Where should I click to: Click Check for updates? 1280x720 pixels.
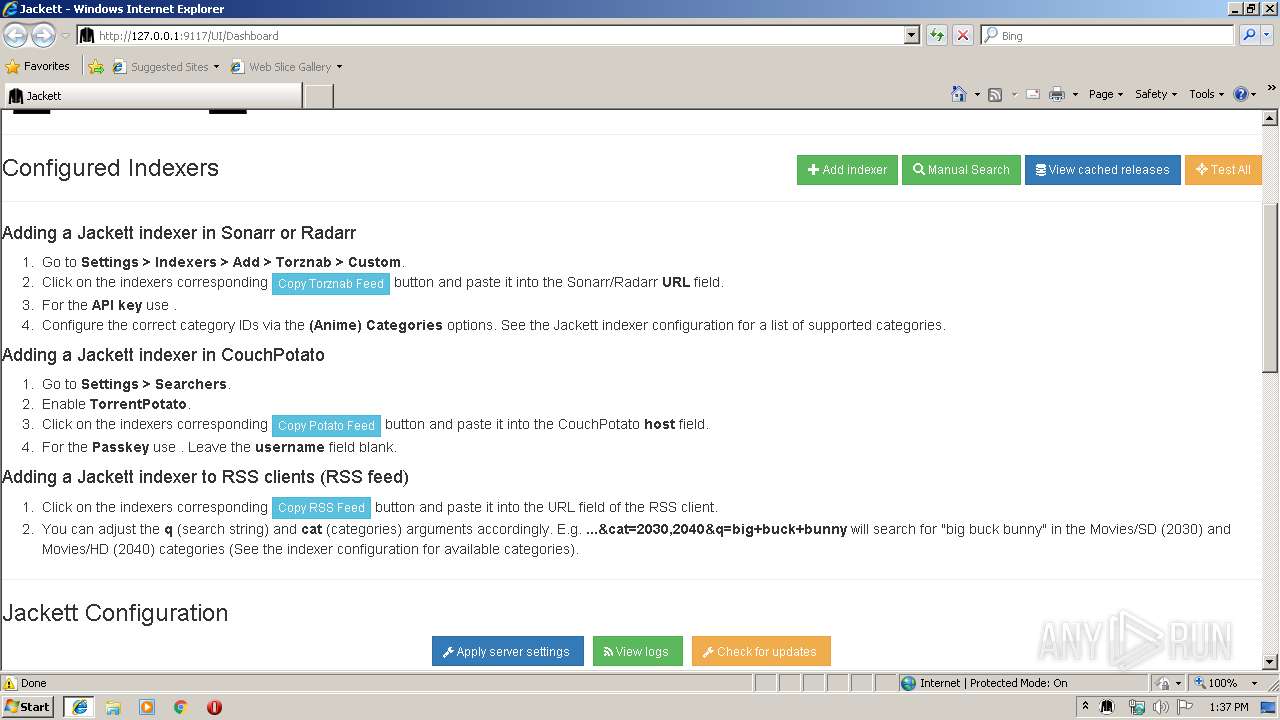(760, 651)
